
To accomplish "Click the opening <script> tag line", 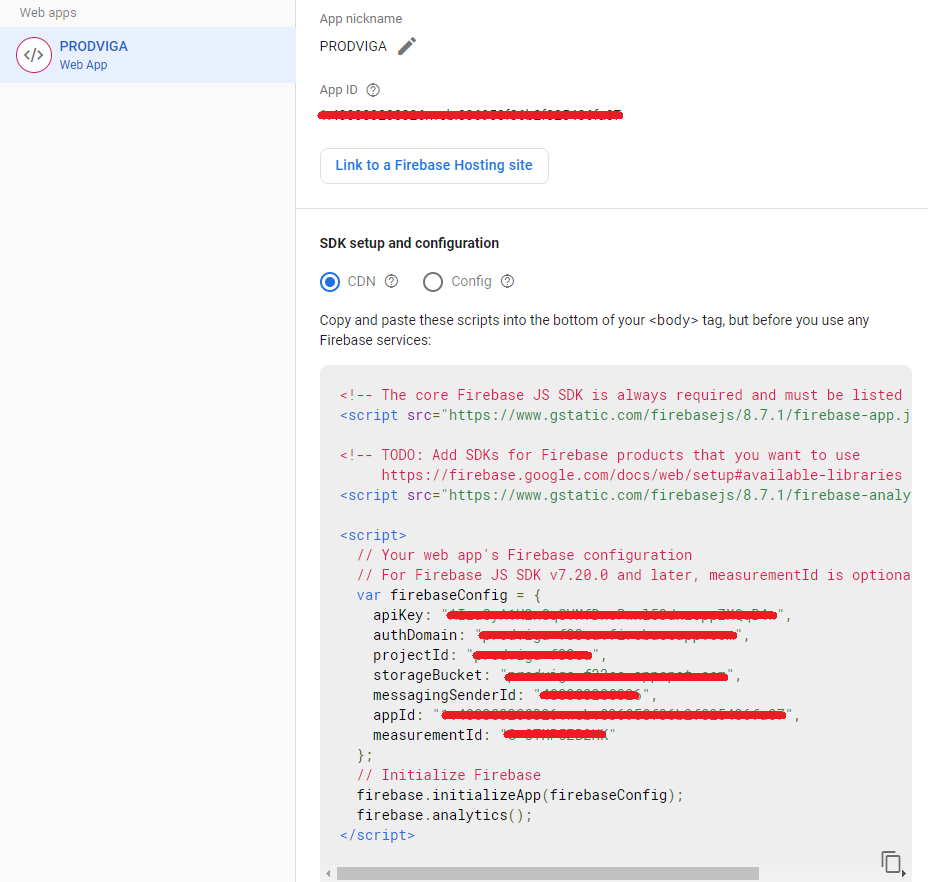I will pyautogui.click(x=373, y=535).
